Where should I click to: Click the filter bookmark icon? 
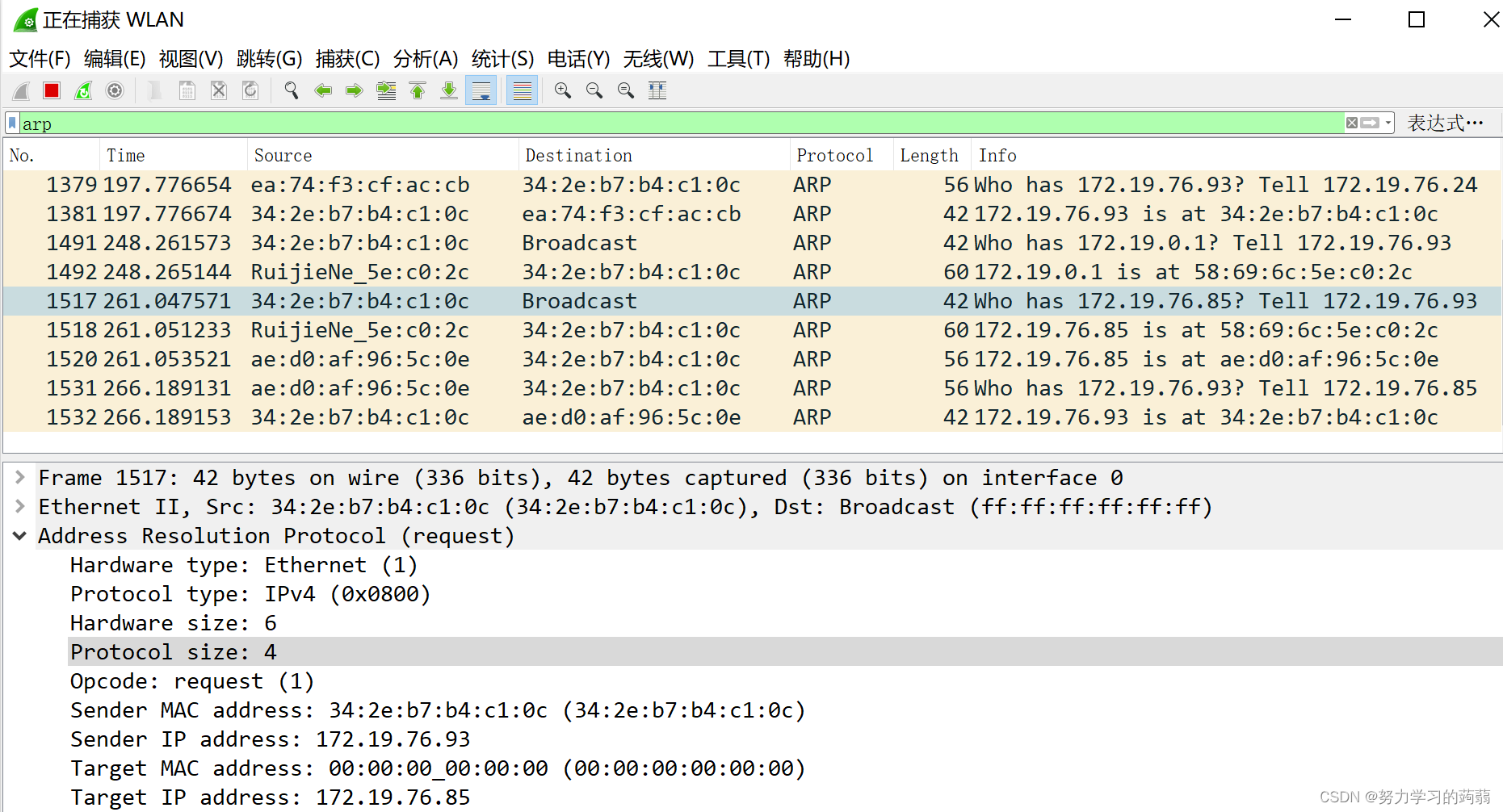point(12,123)
